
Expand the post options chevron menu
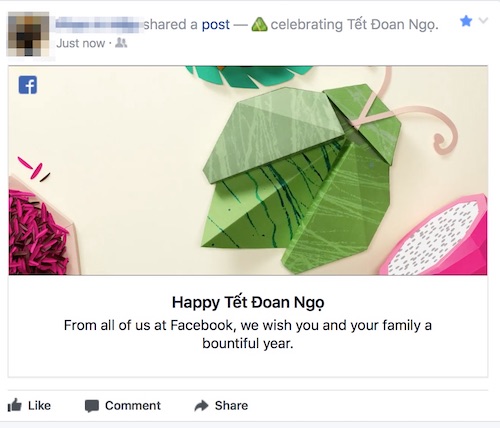point(483,21)
